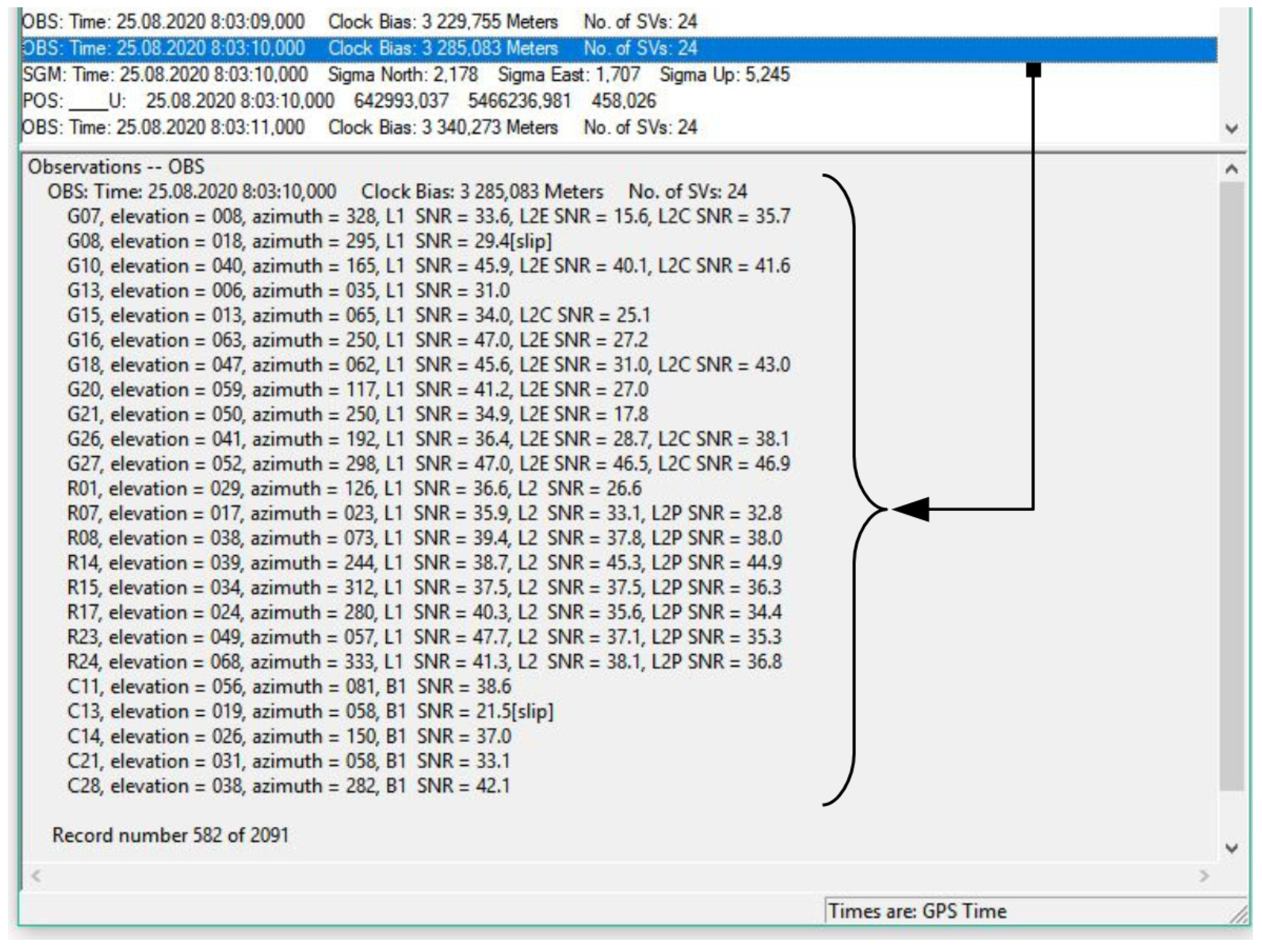Click the C11 BeiDou satellite row
The image size is (1262, 952).
289,687
